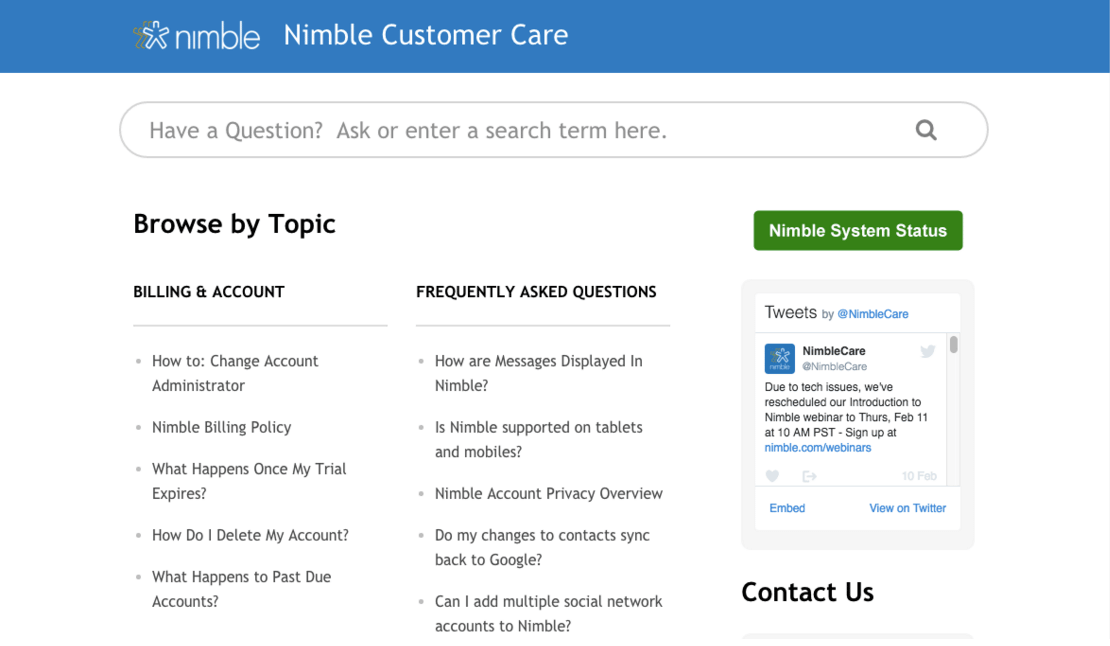Open View on Twitter link
1110x646 pixels.
pos(907,508)
